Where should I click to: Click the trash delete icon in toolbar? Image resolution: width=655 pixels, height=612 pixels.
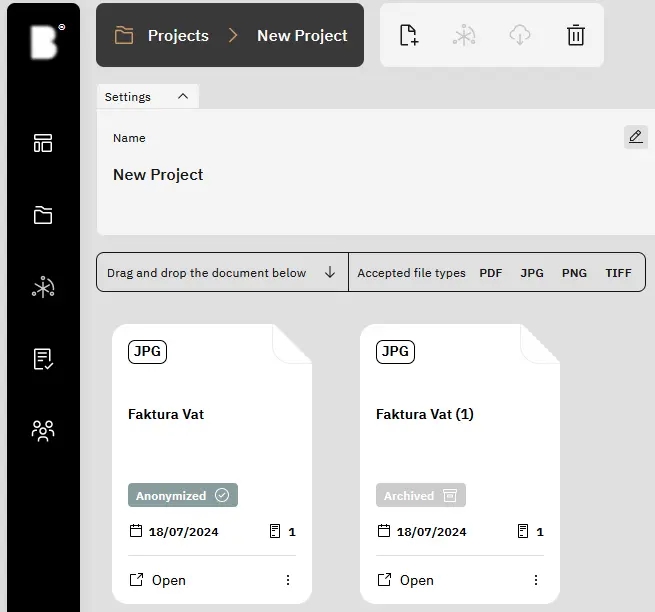tap(575, 35)
